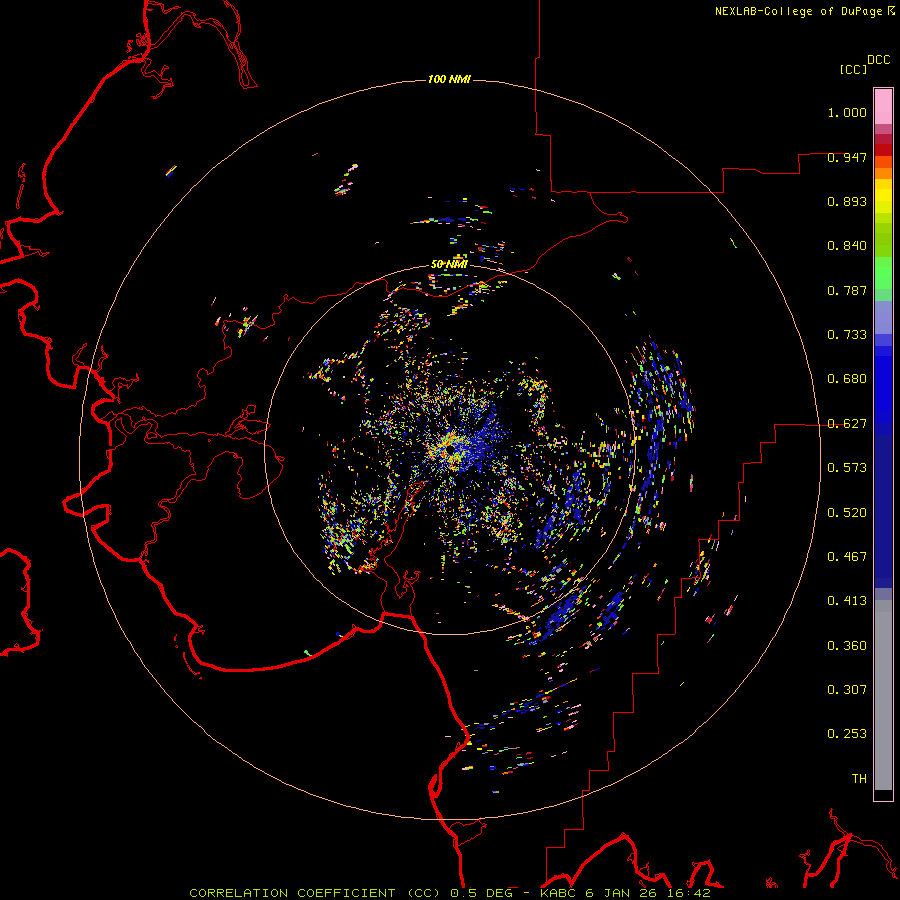The height and width of the screenshot is (900, 900).
Task: Click the 0.893 legend value
Action: point(847,201)
